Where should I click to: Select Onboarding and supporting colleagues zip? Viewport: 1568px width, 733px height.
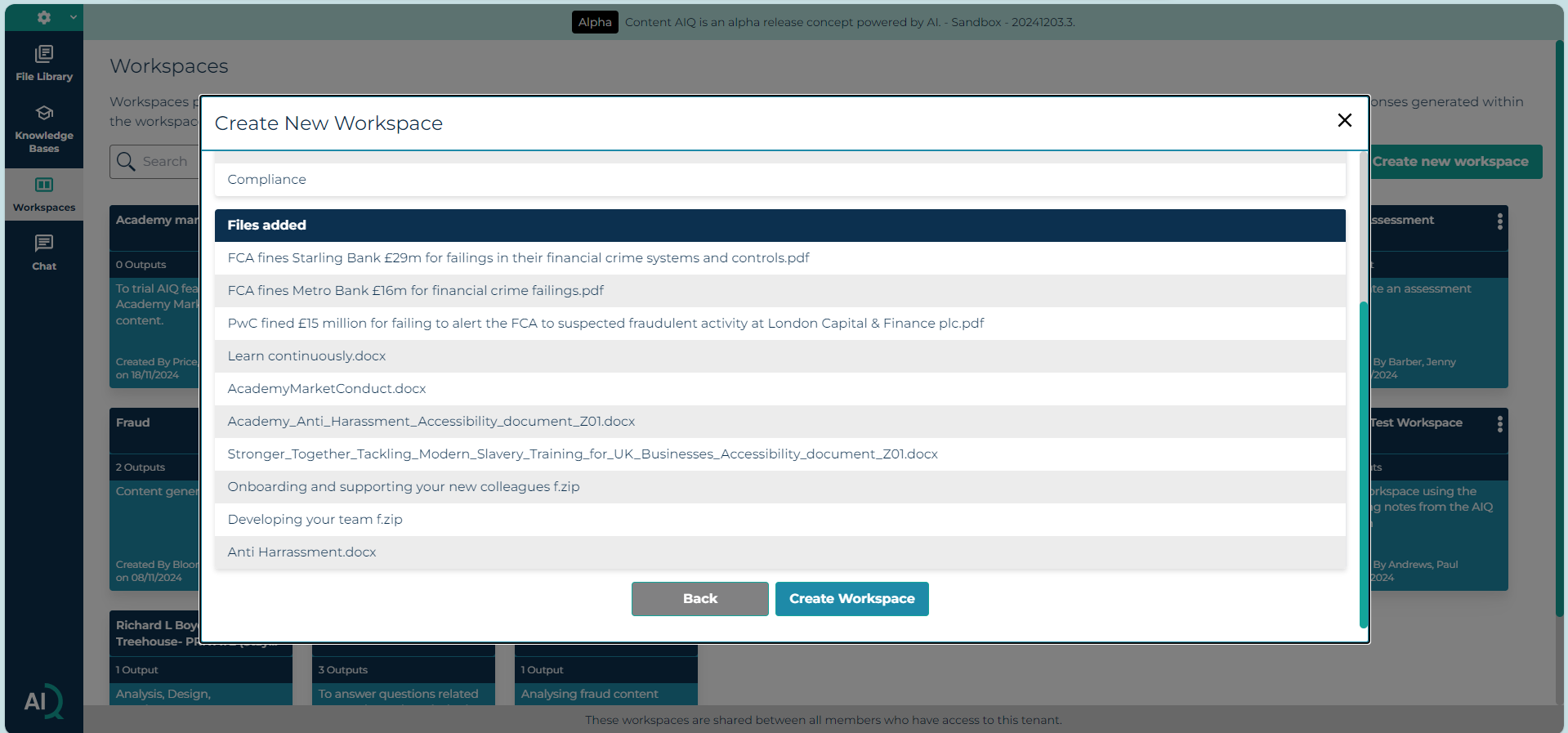pos(780,487)
